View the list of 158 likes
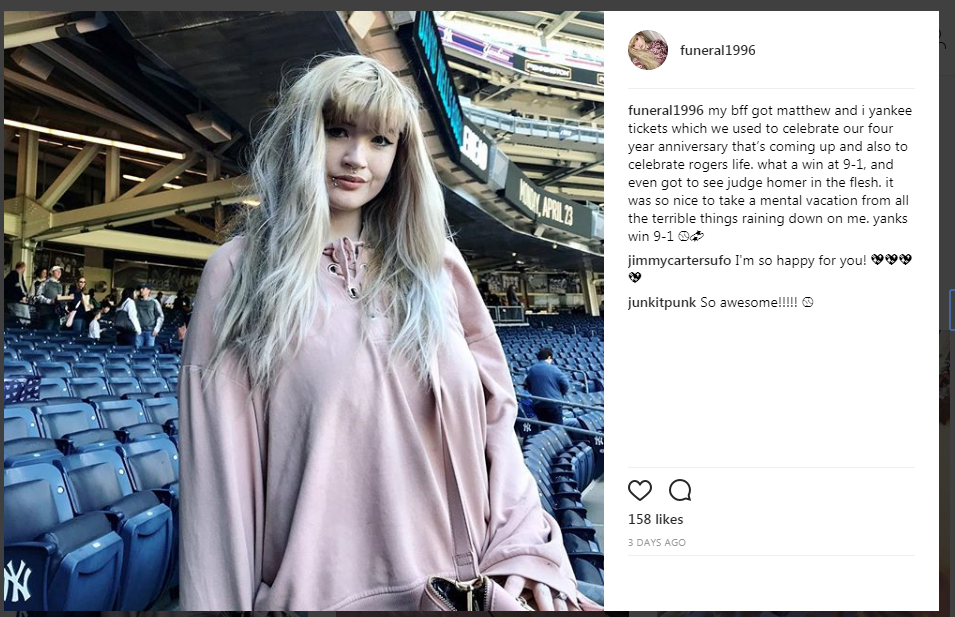Screen dimensions: 955x617 point(655,520)
